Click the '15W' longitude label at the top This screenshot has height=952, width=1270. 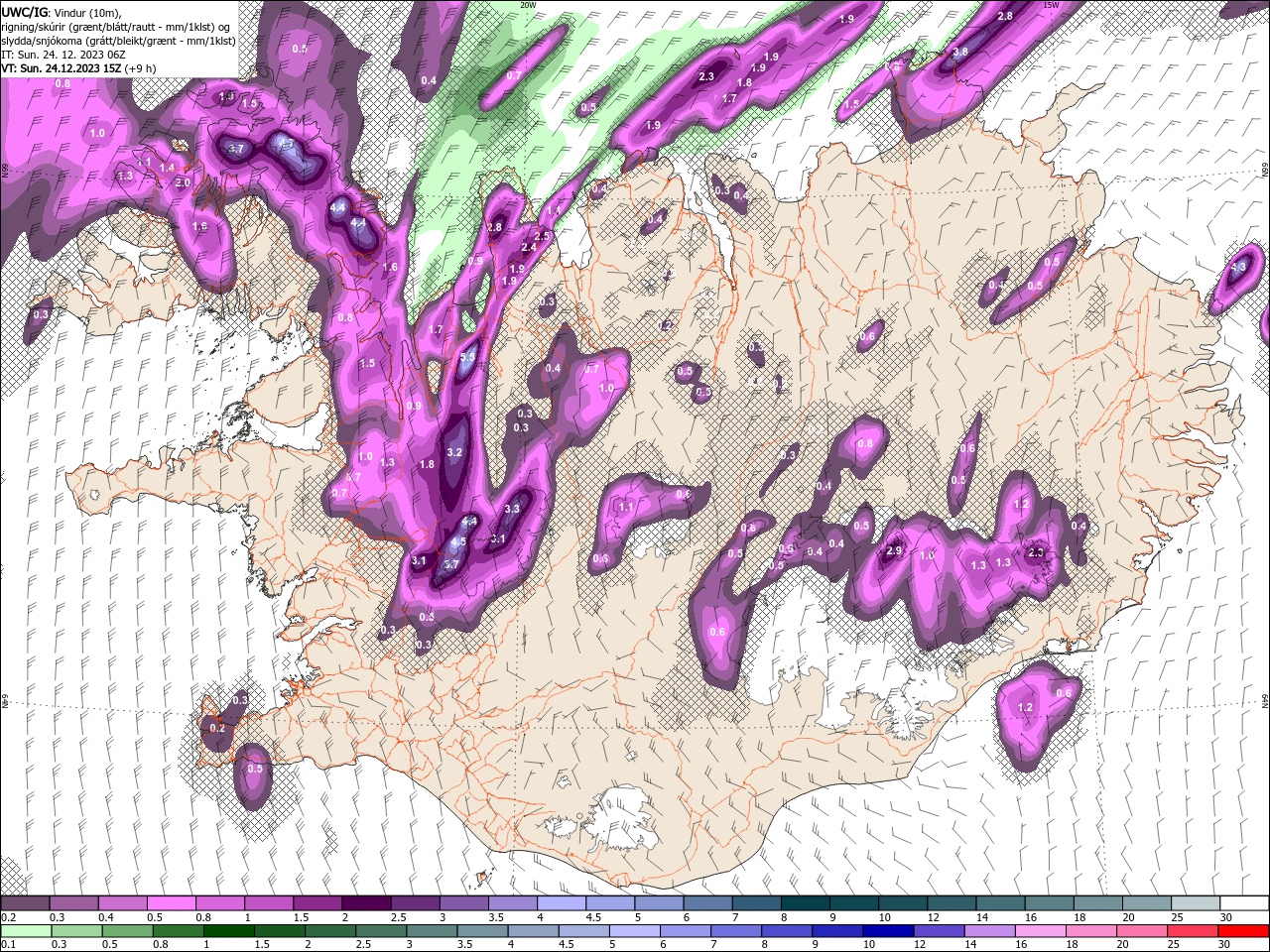tap(1052, 5)
